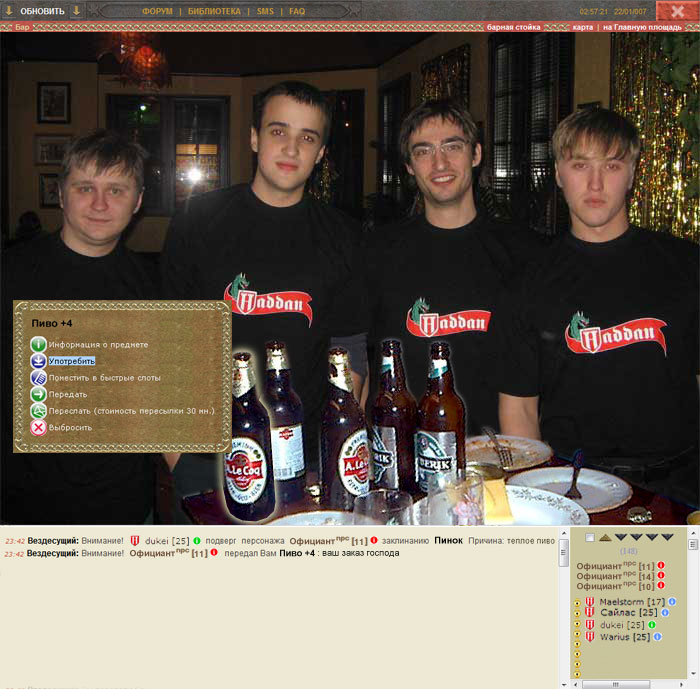This screenshot has width=700, height=689.
Task: Click the last black down-triangle in player list header
Action: point(667,538)
